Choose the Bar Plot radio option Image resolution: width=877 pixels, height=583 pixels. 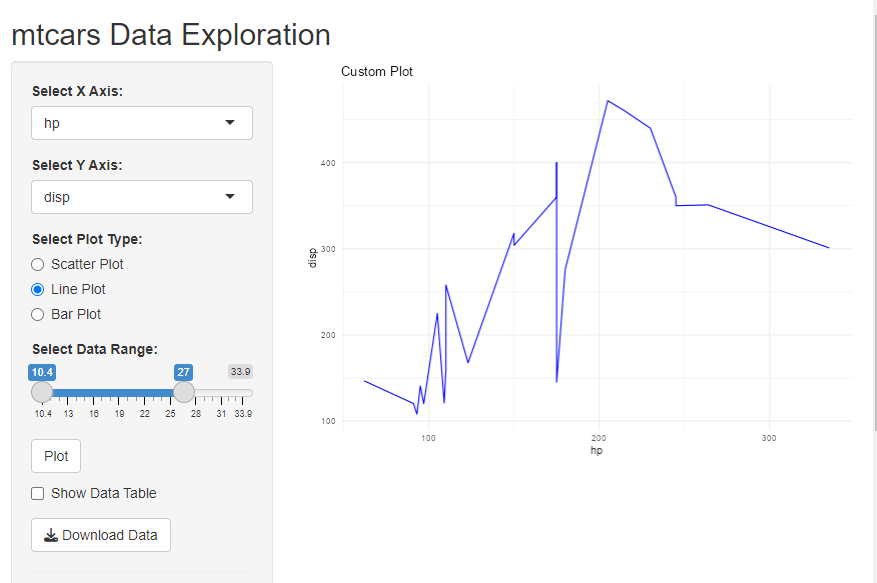[38, 314]
